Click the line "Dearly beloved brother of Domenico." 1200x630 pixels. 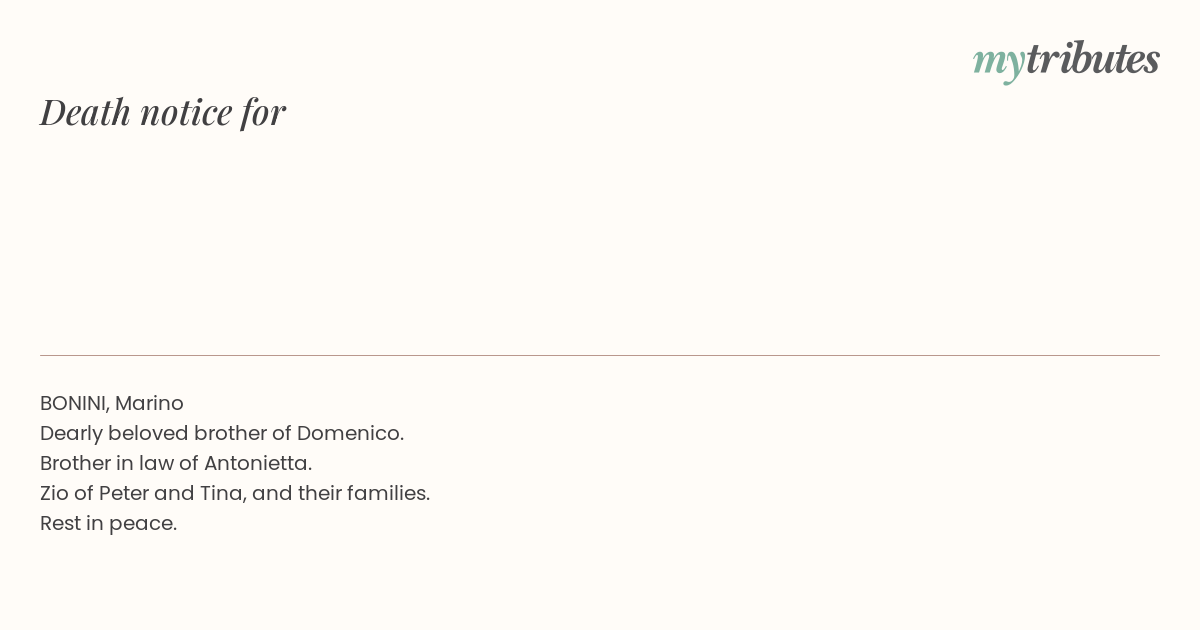222,433
